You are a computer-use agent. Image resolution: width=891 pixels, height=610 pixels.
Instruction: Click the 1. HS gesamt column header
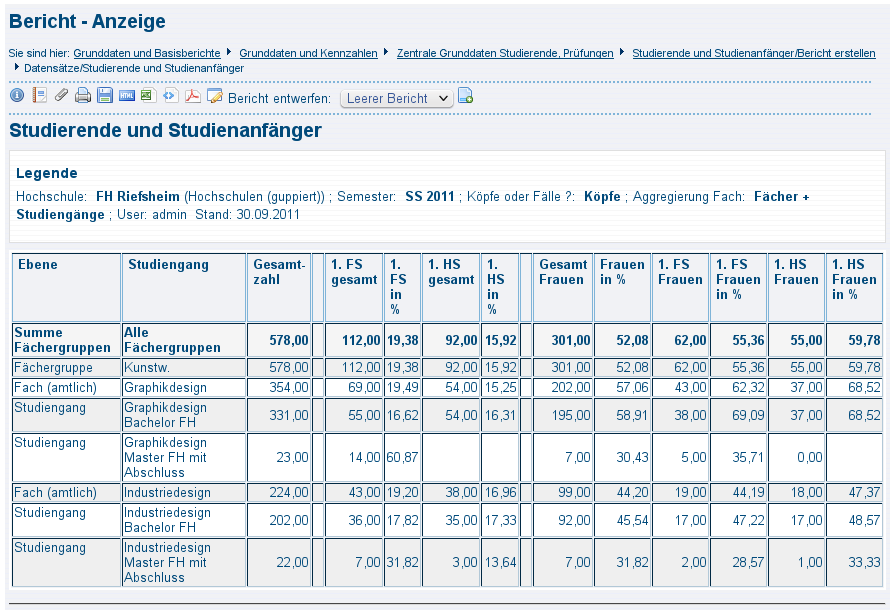coord(451,288)
